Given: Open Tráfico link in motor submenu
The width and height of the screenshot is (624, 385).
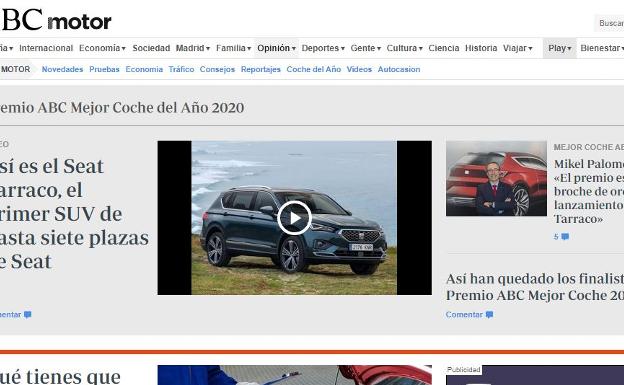Looking at the screenshot, I should pos(181,69).
